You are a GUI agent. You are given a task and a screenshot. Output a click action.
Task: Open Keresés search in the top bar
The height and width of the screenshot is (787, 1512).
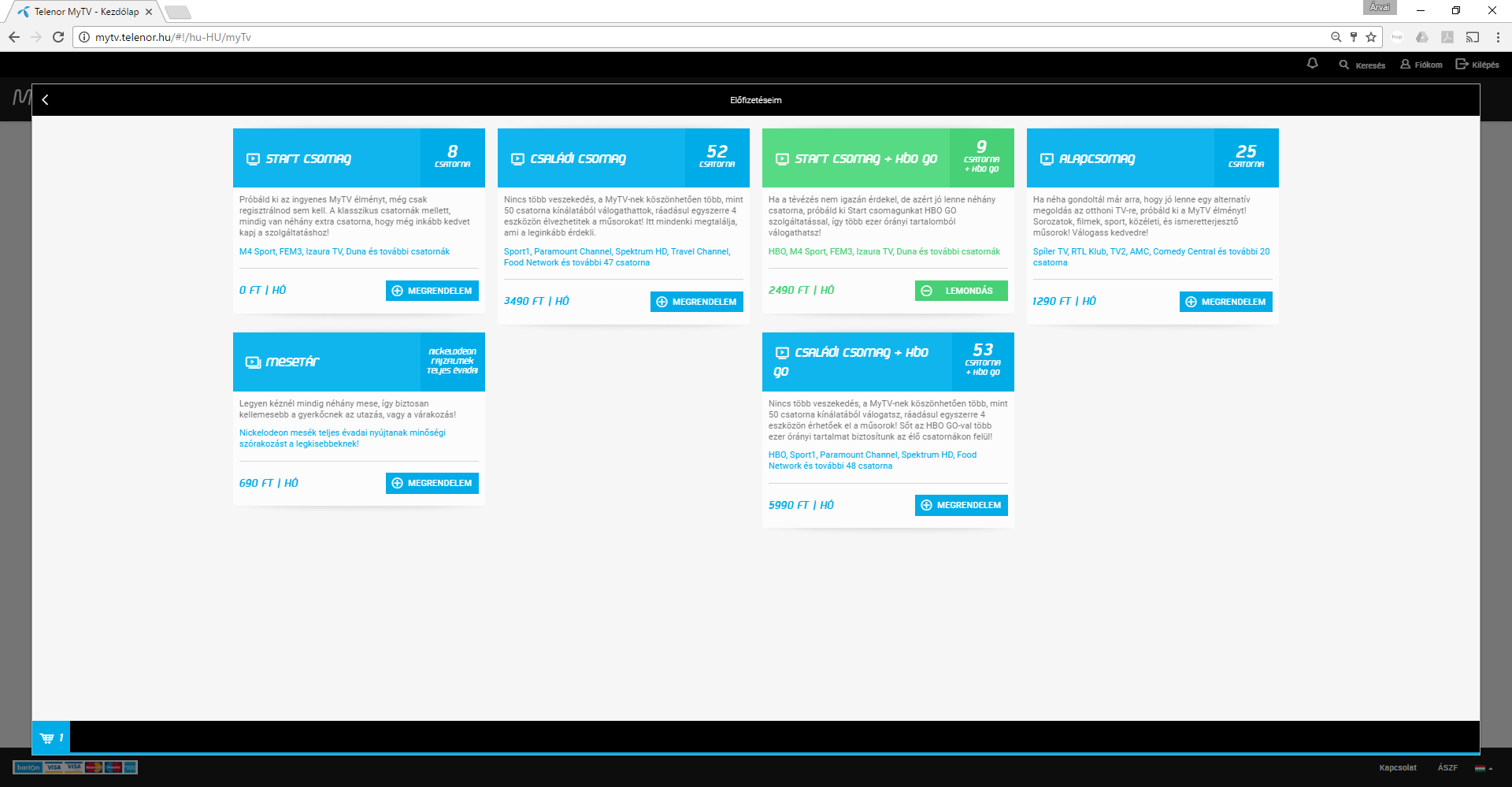1362,65
